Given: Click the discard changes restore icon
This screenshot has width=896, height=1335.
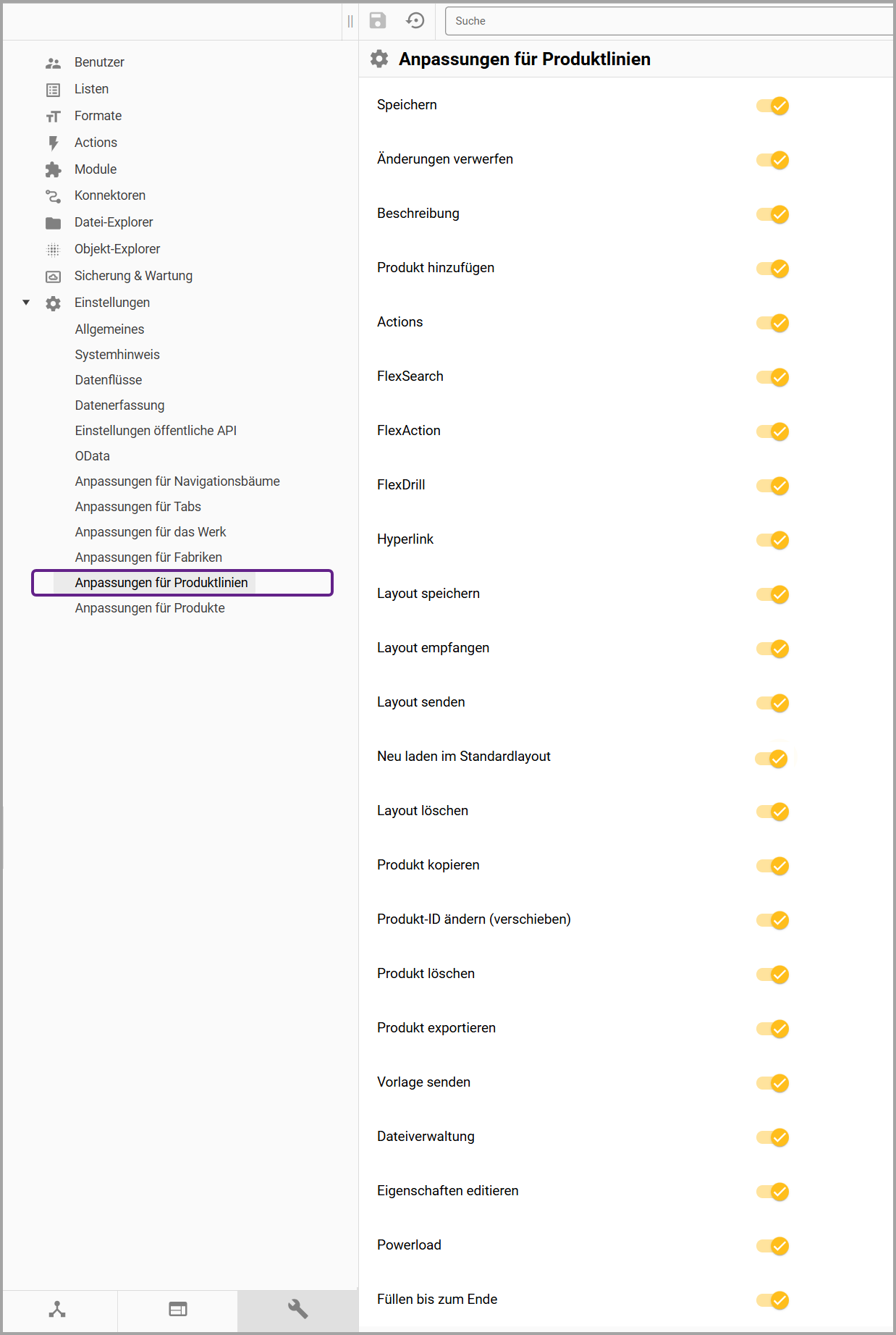Looking at the screenshot, I should pyautogui.click(x=415, y=20).
